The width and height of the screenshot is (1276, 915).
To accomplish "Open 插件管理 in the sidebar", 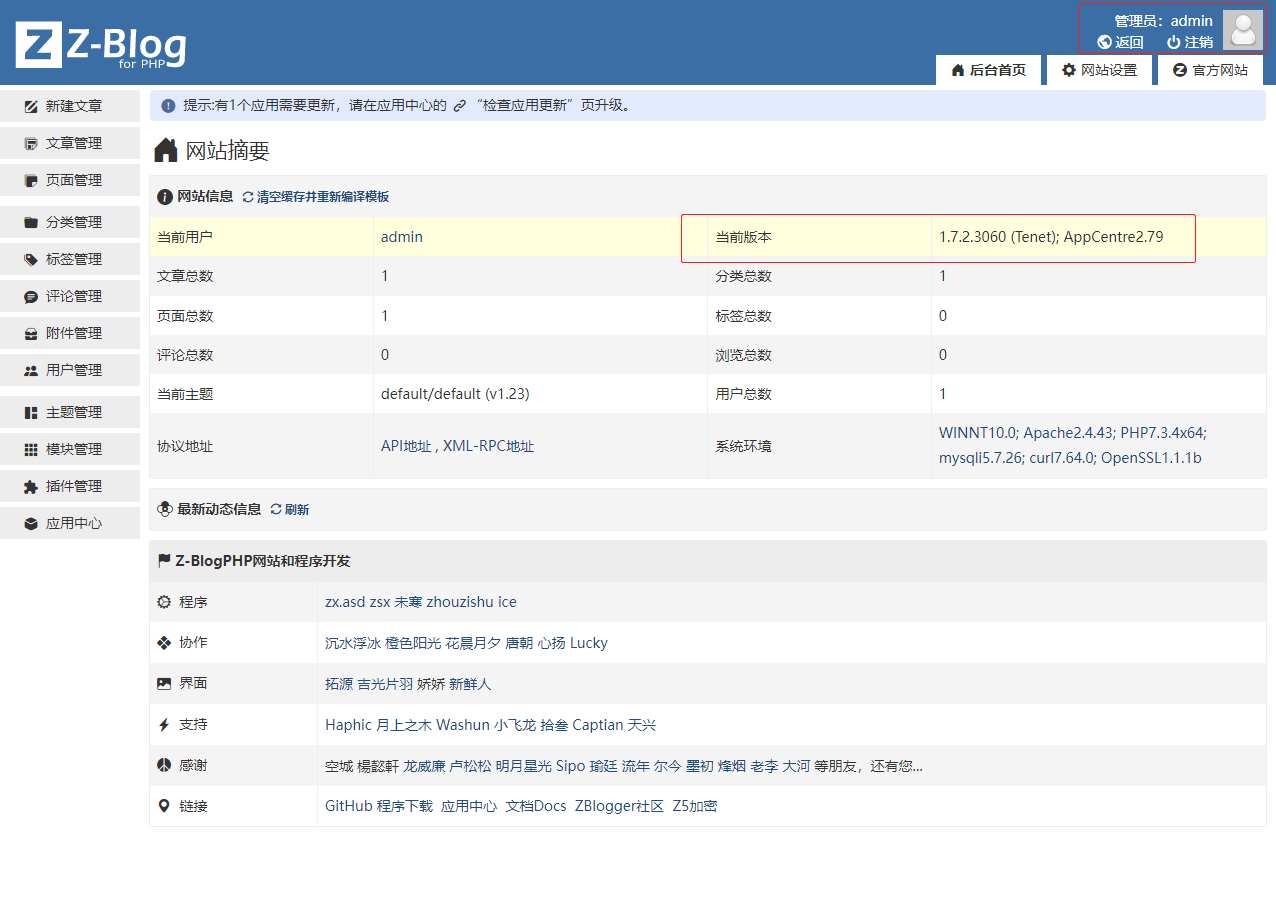I will click(x=70, y=486).
